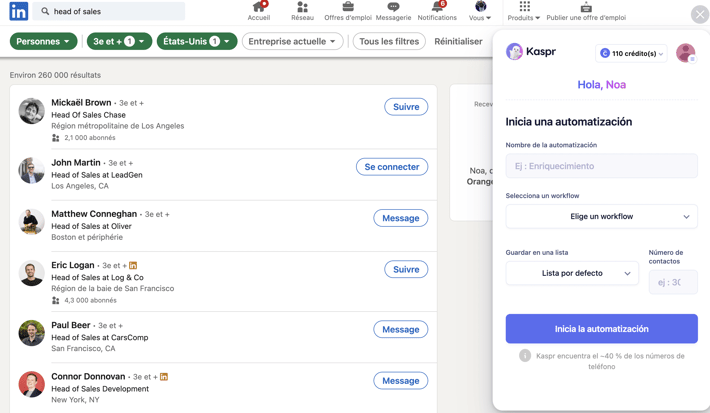Screen dimensions: 710x413
Task: Open Entreprise actuelle filter dropdown
Action: click(x=293, y=41)
